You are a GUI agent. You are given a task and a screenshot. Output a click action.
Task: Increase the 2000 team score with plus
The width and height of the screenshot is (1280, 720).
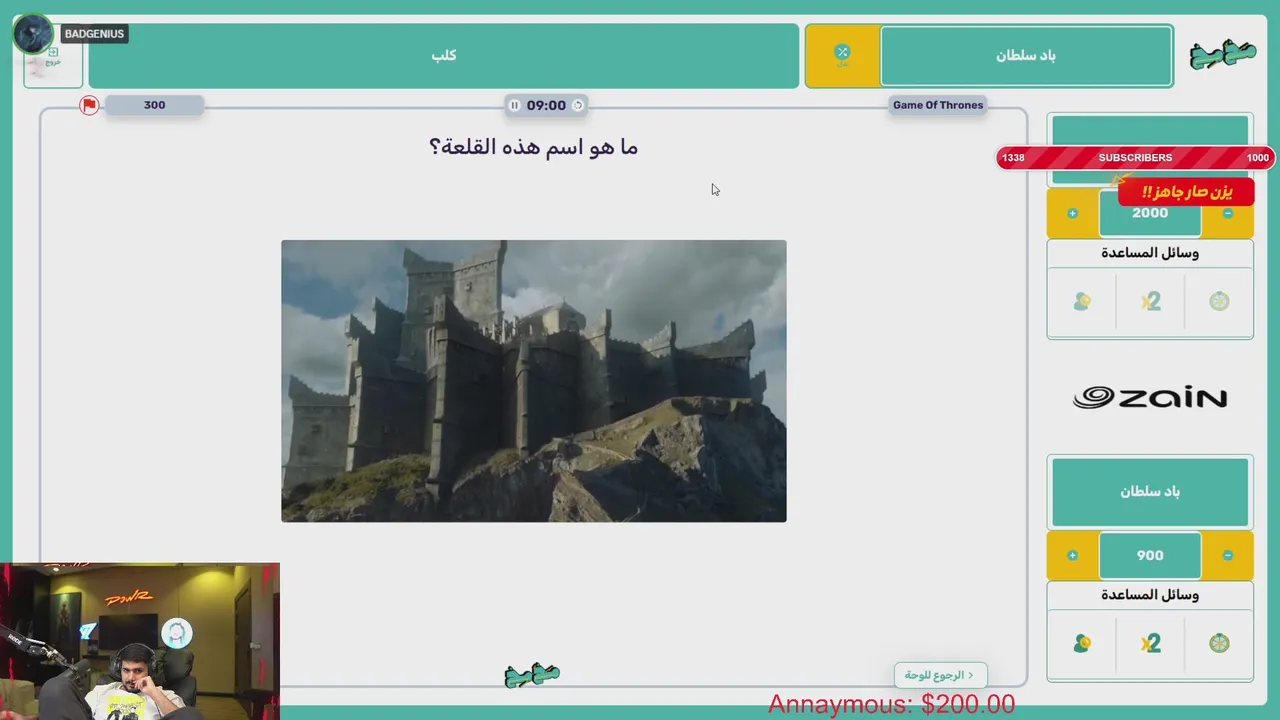(x=1072, y=213)
